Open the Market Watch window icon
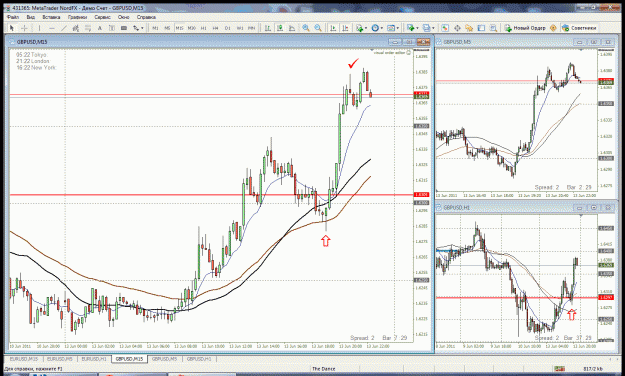625x376 pixels. click(x=445, y=28)
